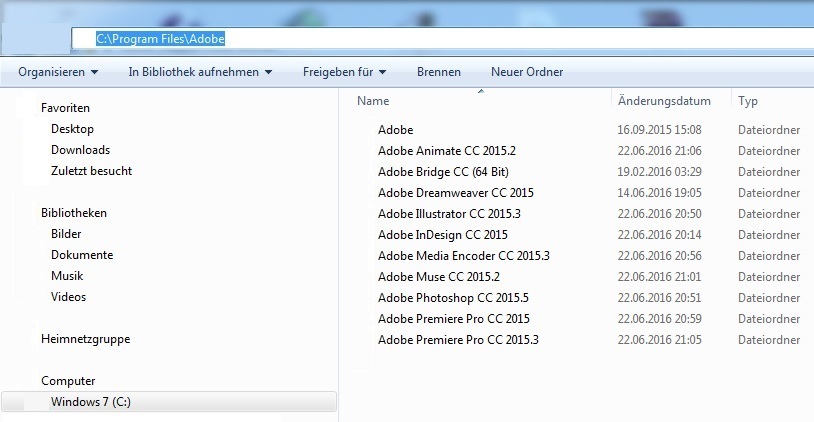Click the address bar path C:\Program Files\Adobe
Screen dimensions: 814x422
coord(160,39)
